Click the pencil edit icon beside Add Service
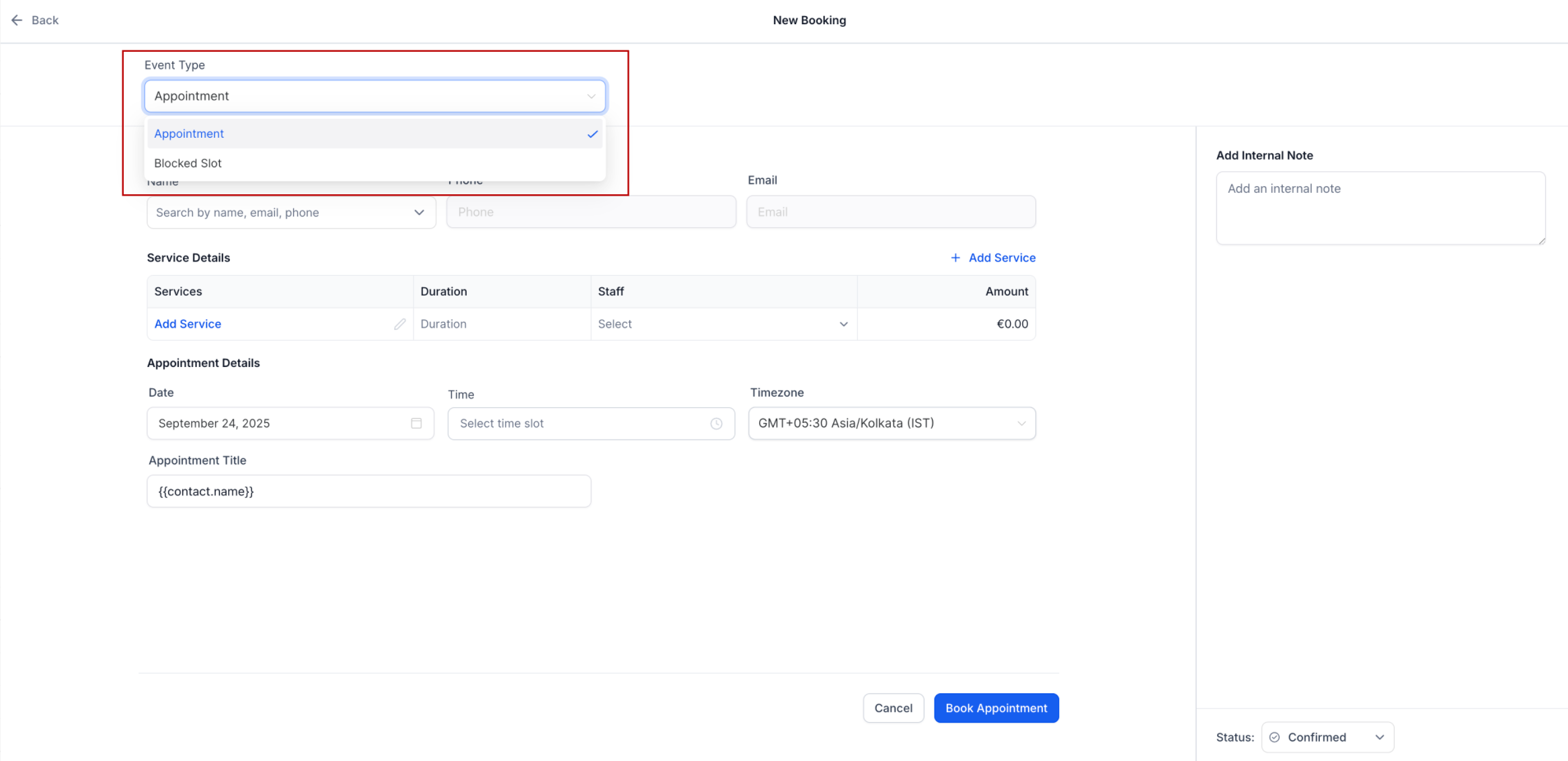 click(x=400, y=324)
